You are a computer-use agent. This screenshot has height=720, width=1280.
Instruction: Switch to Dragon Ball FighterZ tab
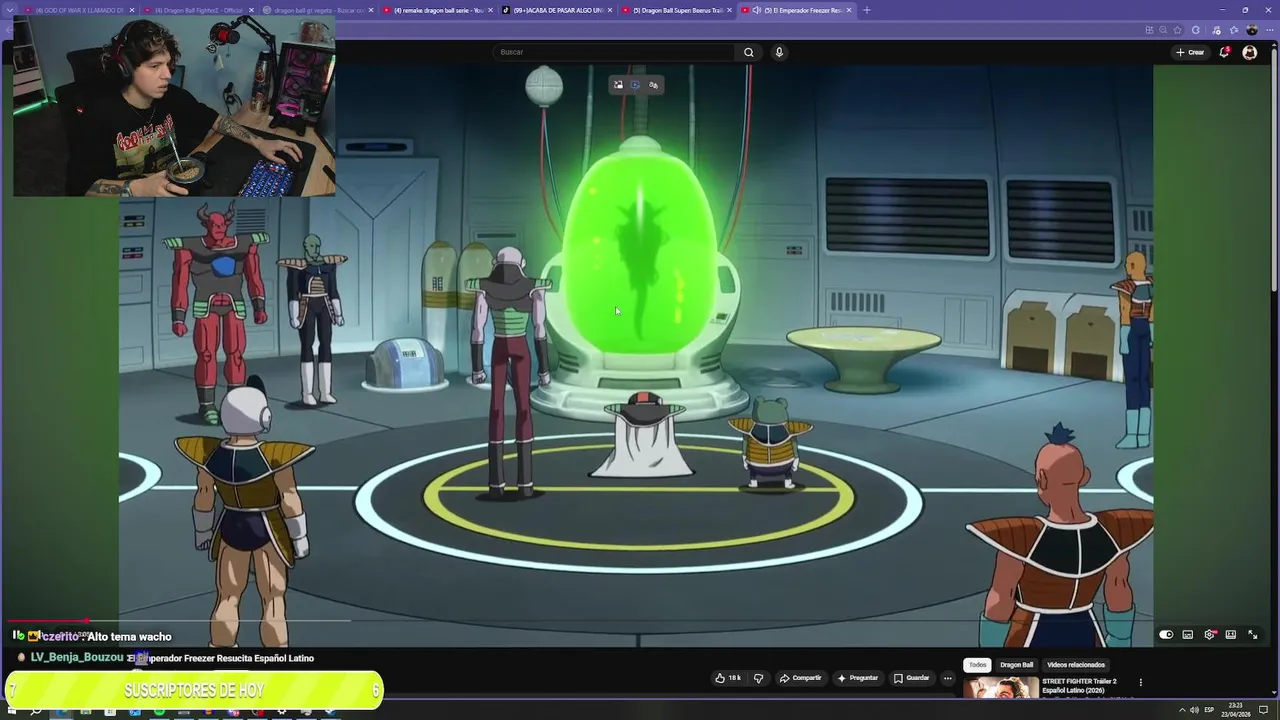coord(197,10)
